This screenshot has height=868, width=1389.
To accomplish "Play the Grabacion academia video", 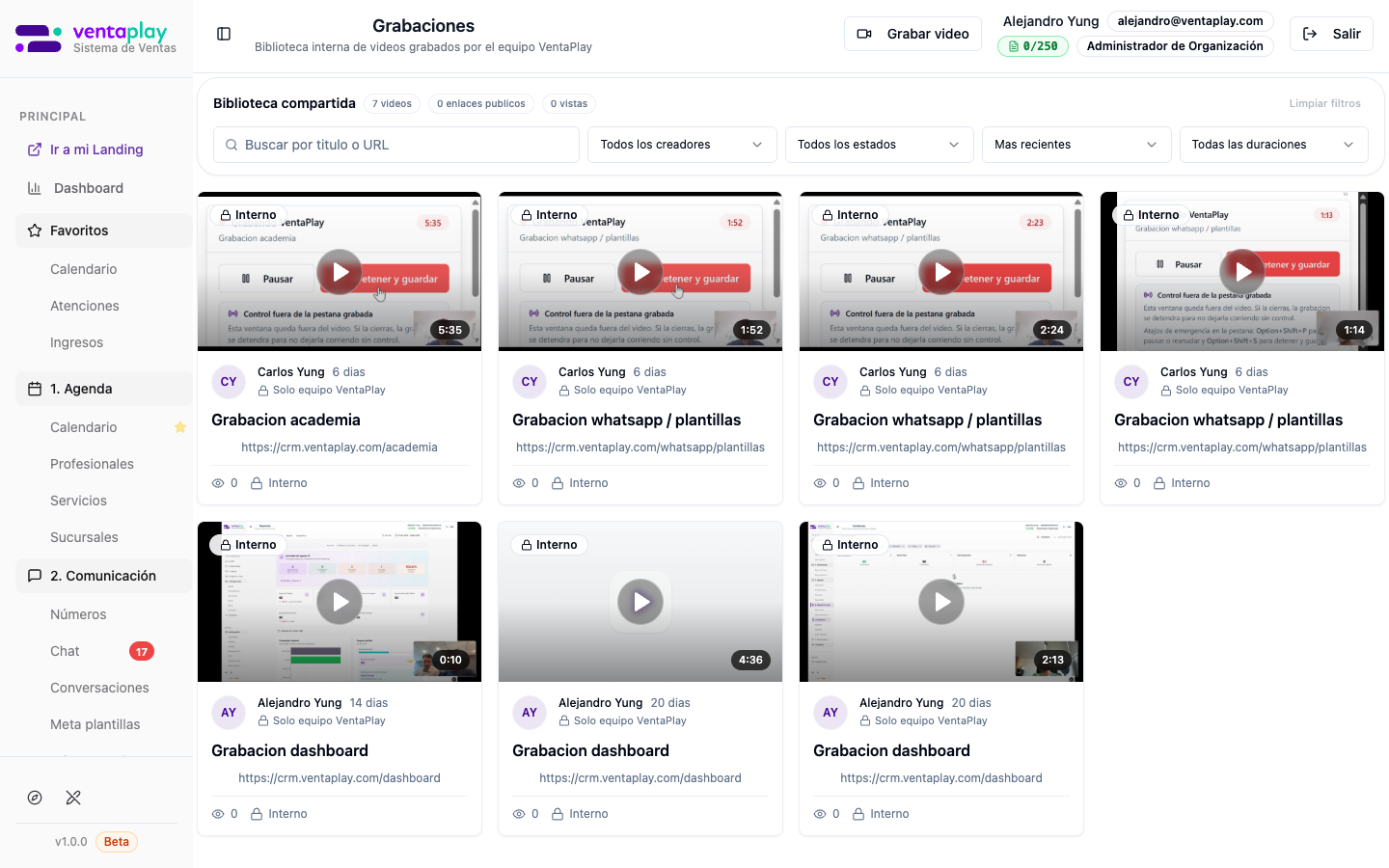I will click(340, 272).
